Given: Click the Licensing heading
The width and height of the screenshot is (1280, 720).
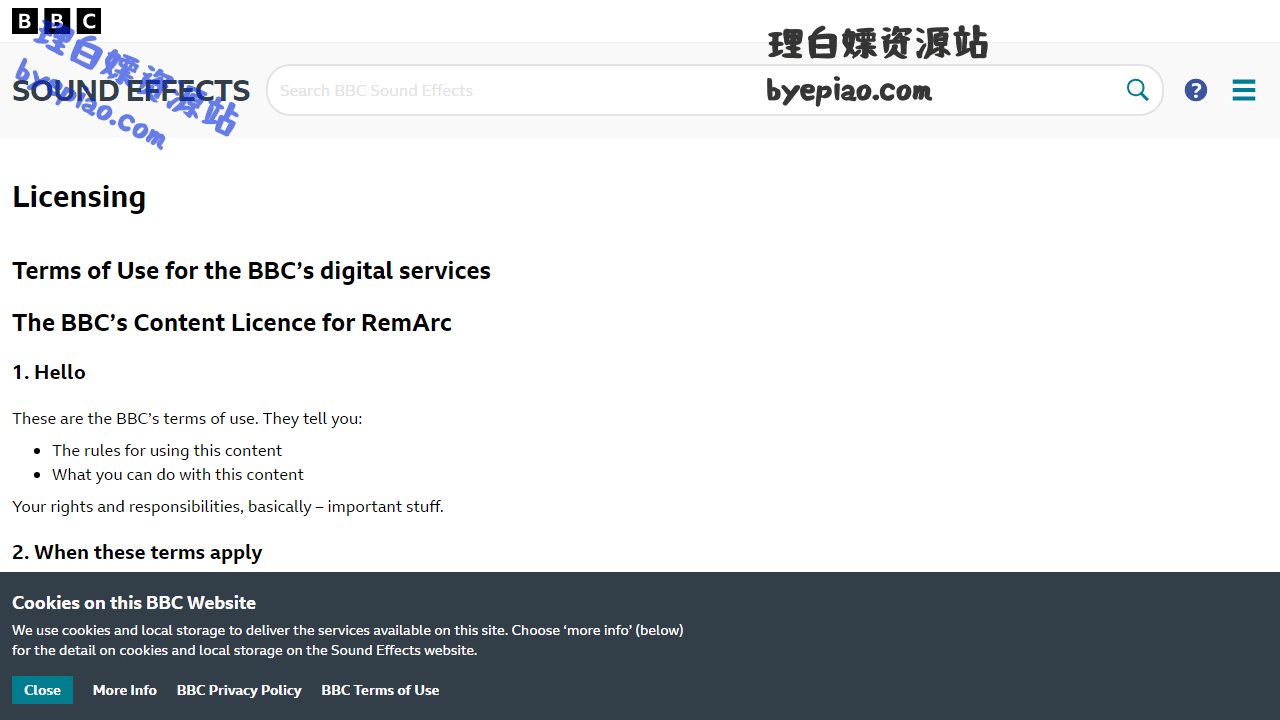Looking at the screenshot, I should click(x=79, y=197).
